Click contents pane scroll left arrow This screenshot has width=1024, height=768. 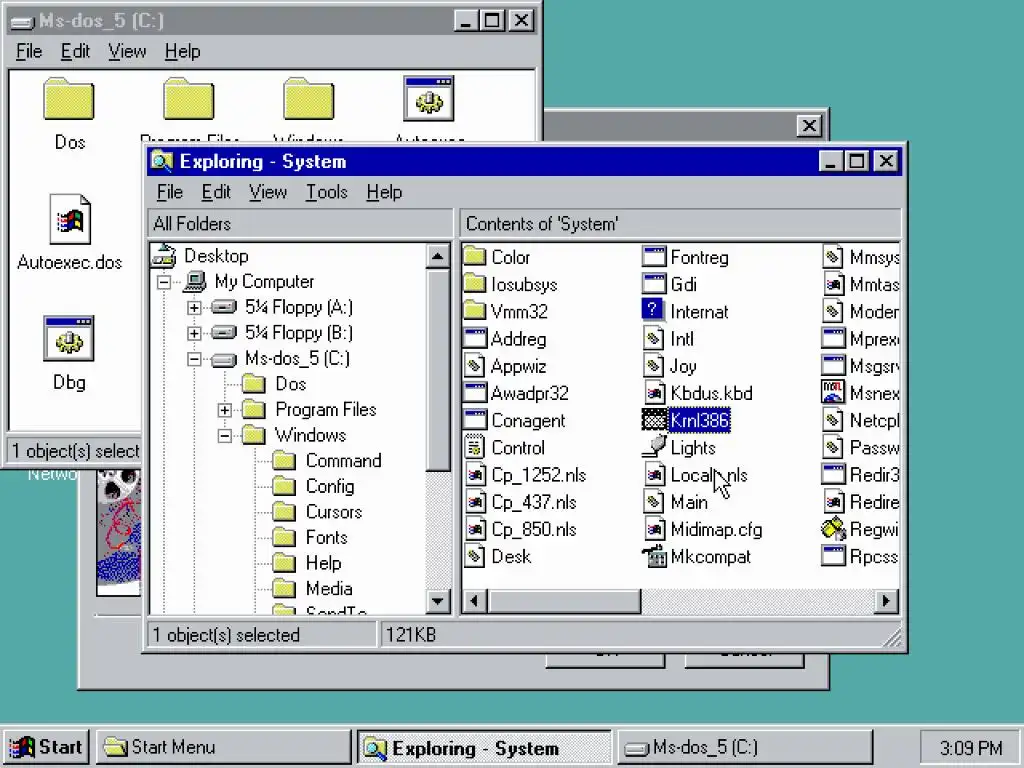475,601
